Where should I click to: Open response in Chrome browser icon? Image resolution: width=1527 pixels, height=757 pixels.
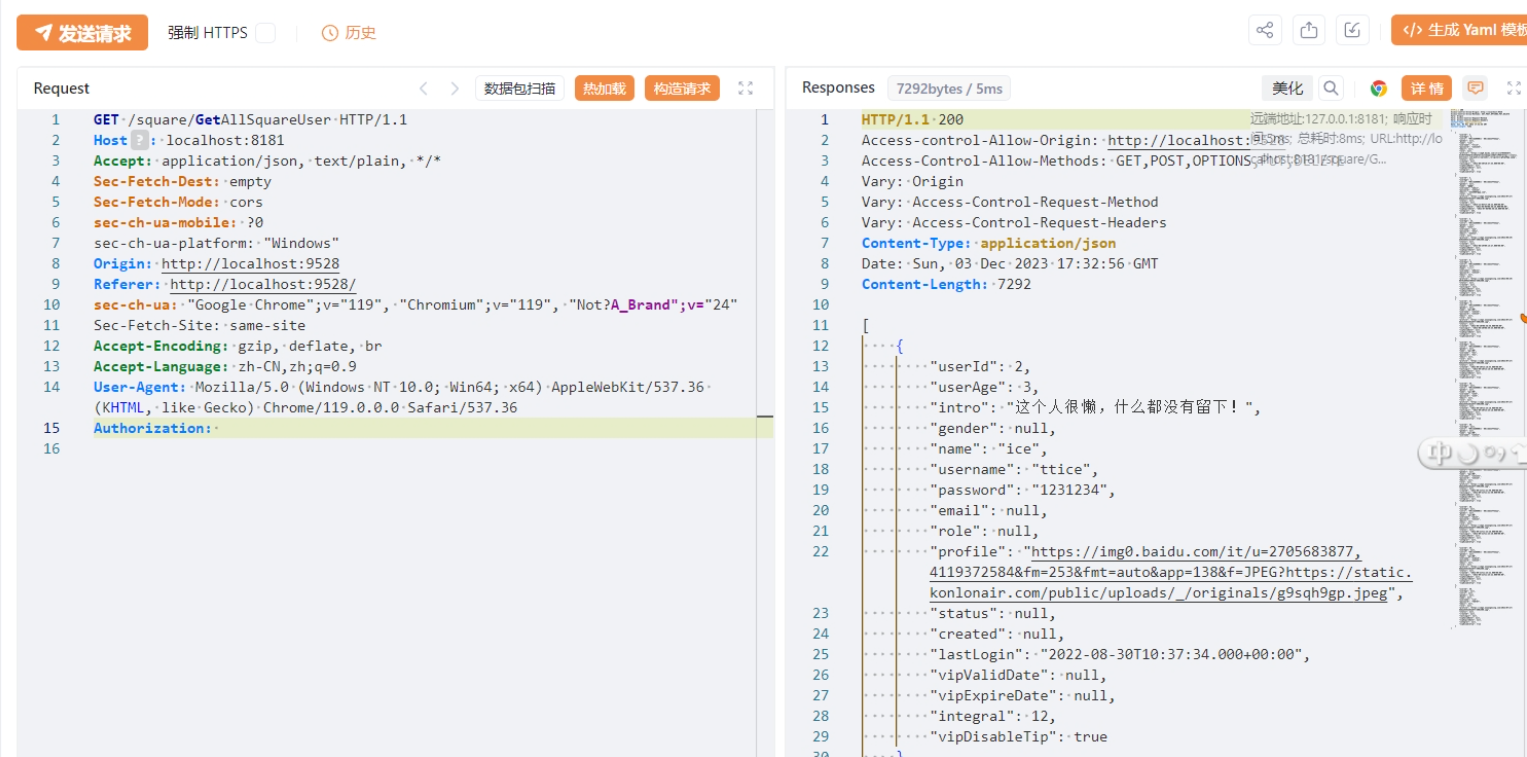[1378, 88]
